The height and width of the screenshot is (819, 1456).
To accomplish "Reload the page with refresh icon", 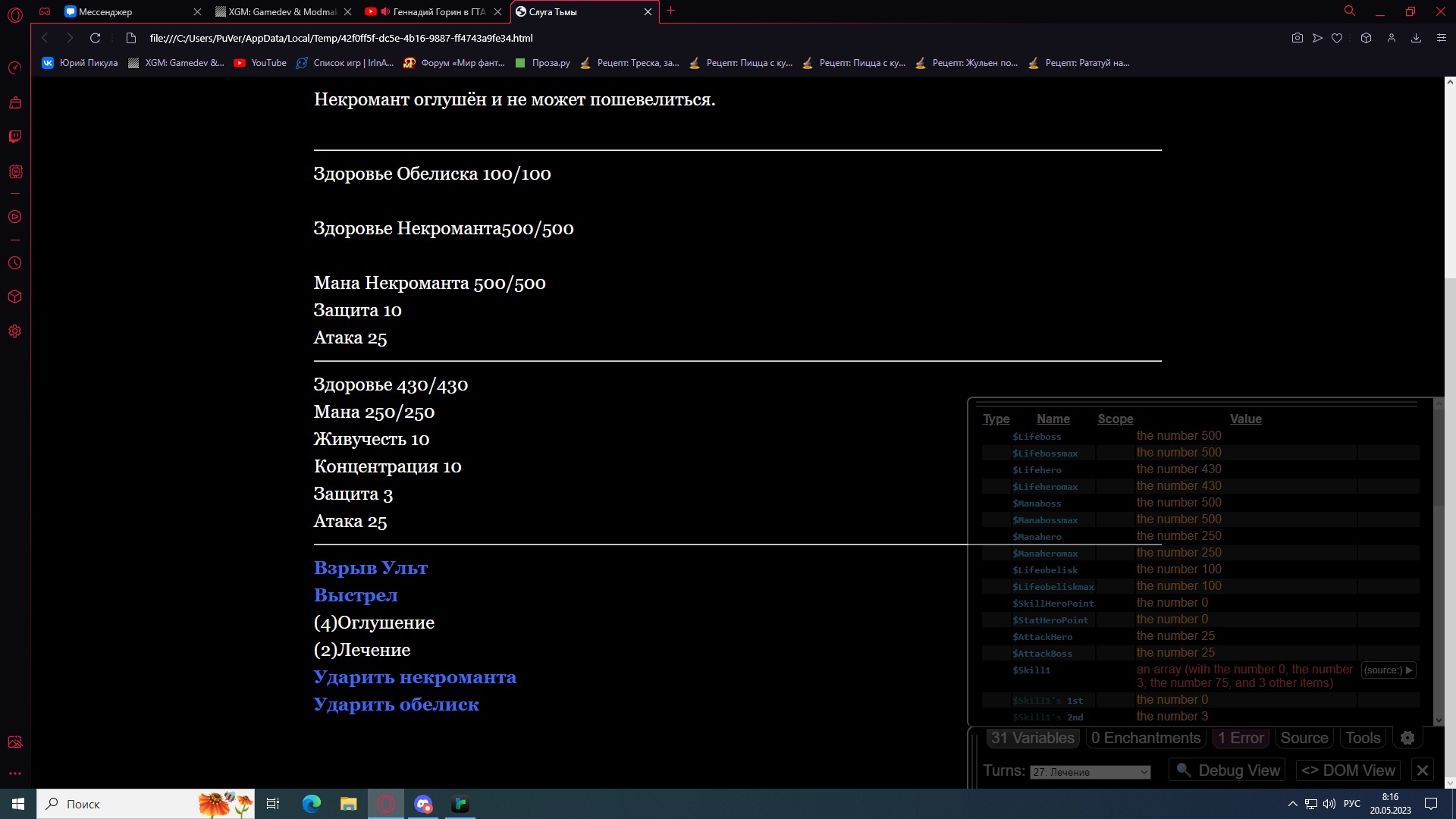I will click(x=95, y=38).
